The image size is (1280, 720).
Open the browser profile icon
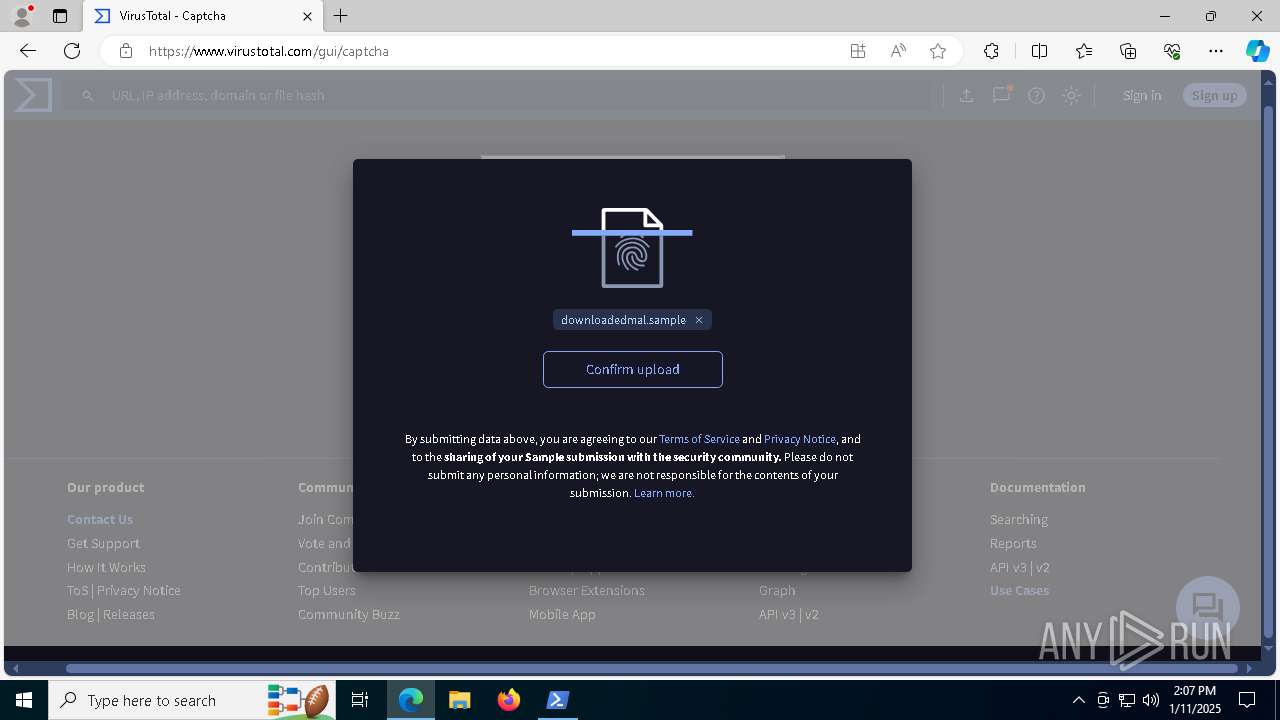pos(21,16)
